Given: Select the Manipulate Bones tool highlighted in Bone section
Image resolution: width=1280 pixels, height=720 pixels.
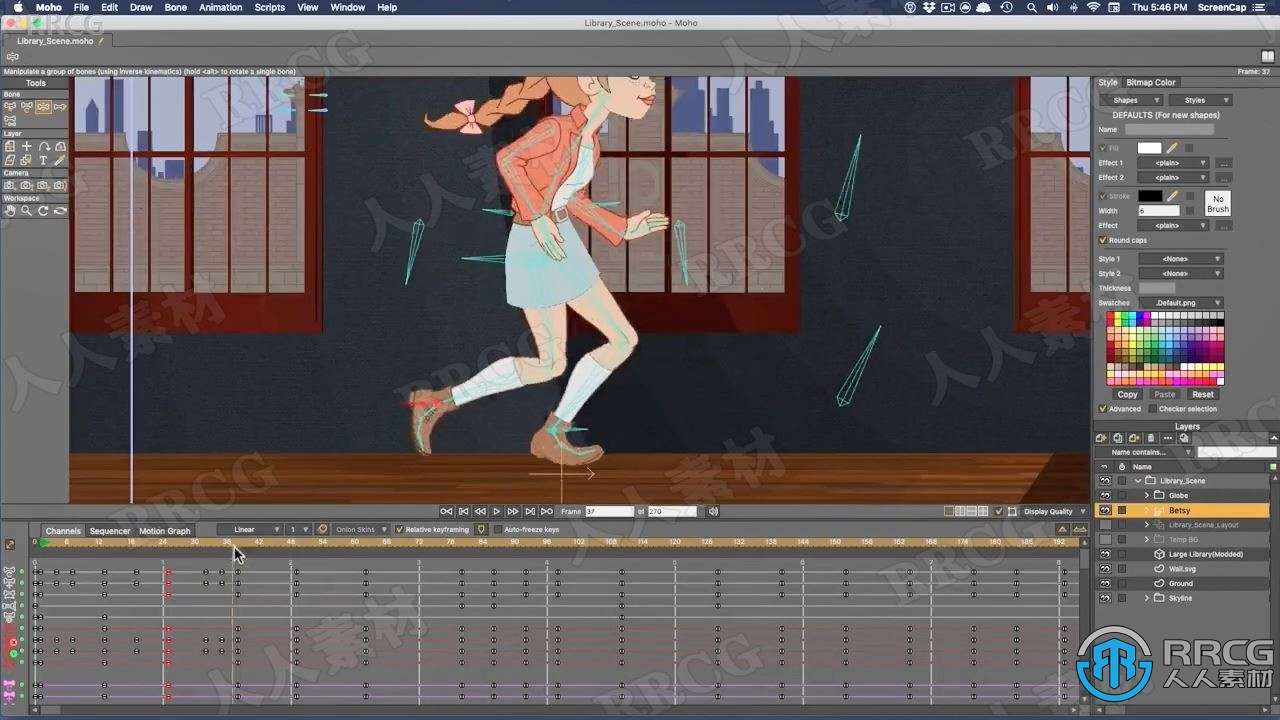Looking at the screenshot, I should click(x=43, y=106).
